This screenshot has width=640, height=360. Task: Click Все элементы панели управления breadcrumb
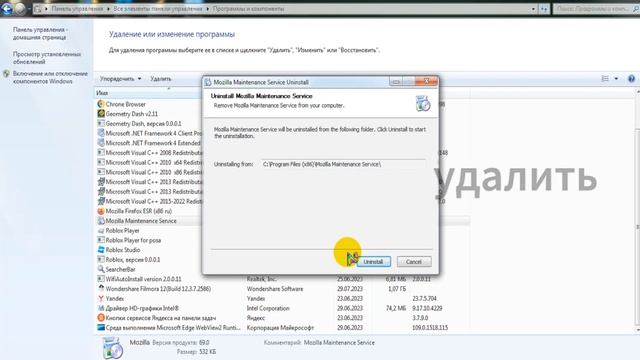[x=158, y=9]
